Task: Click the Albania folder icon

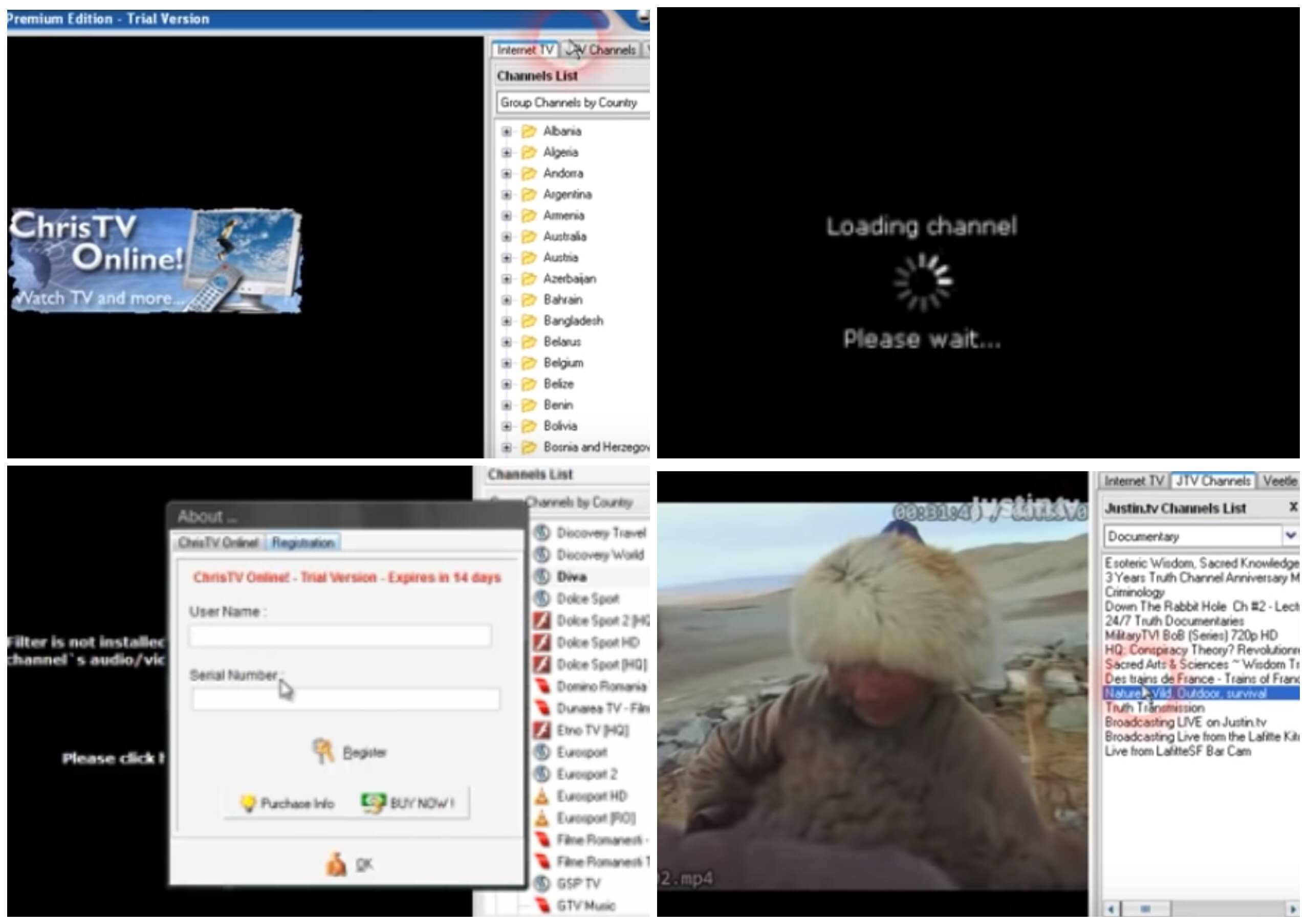Action: [529, 131]
